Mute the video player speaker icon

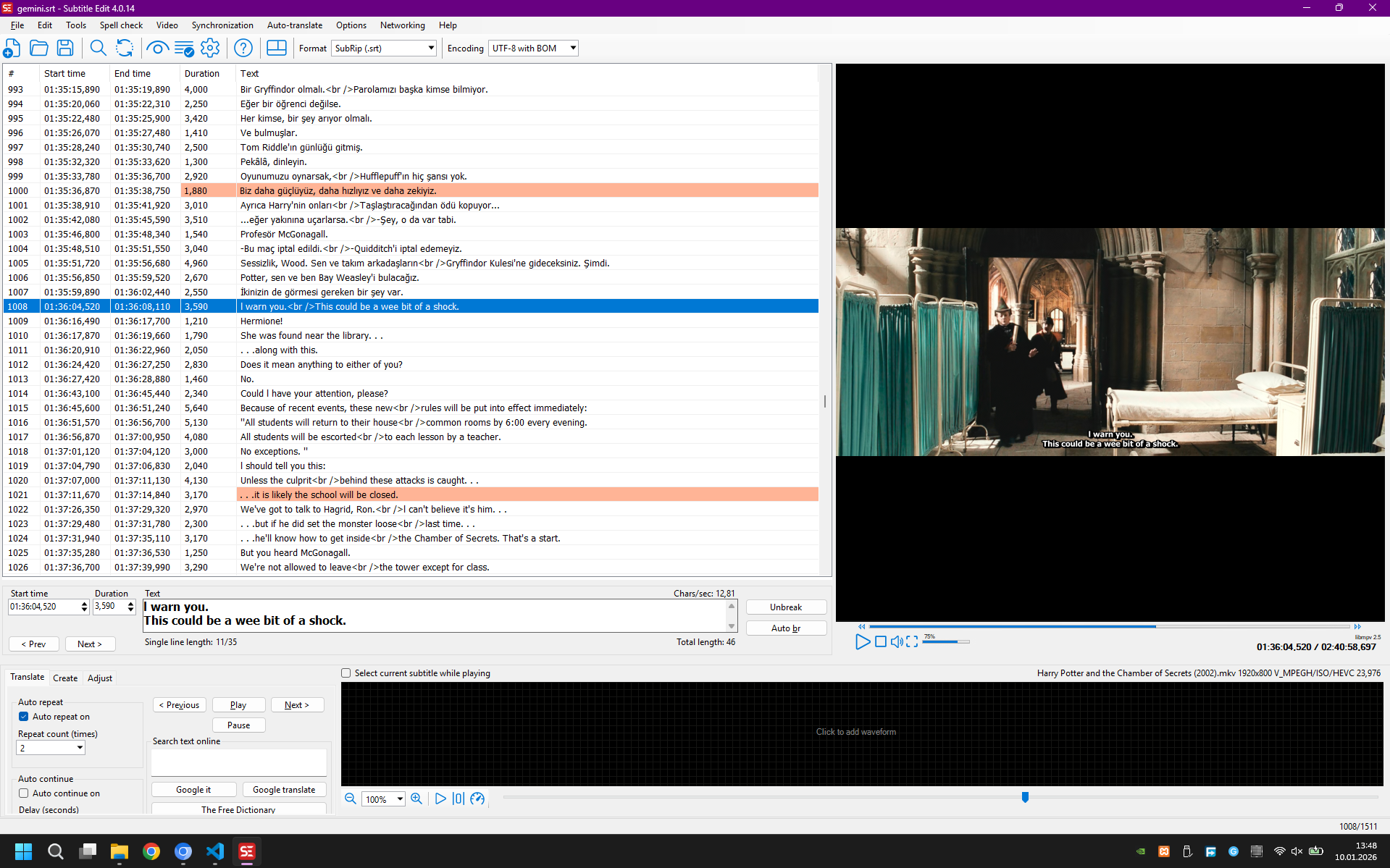click(x=897, y=642)
